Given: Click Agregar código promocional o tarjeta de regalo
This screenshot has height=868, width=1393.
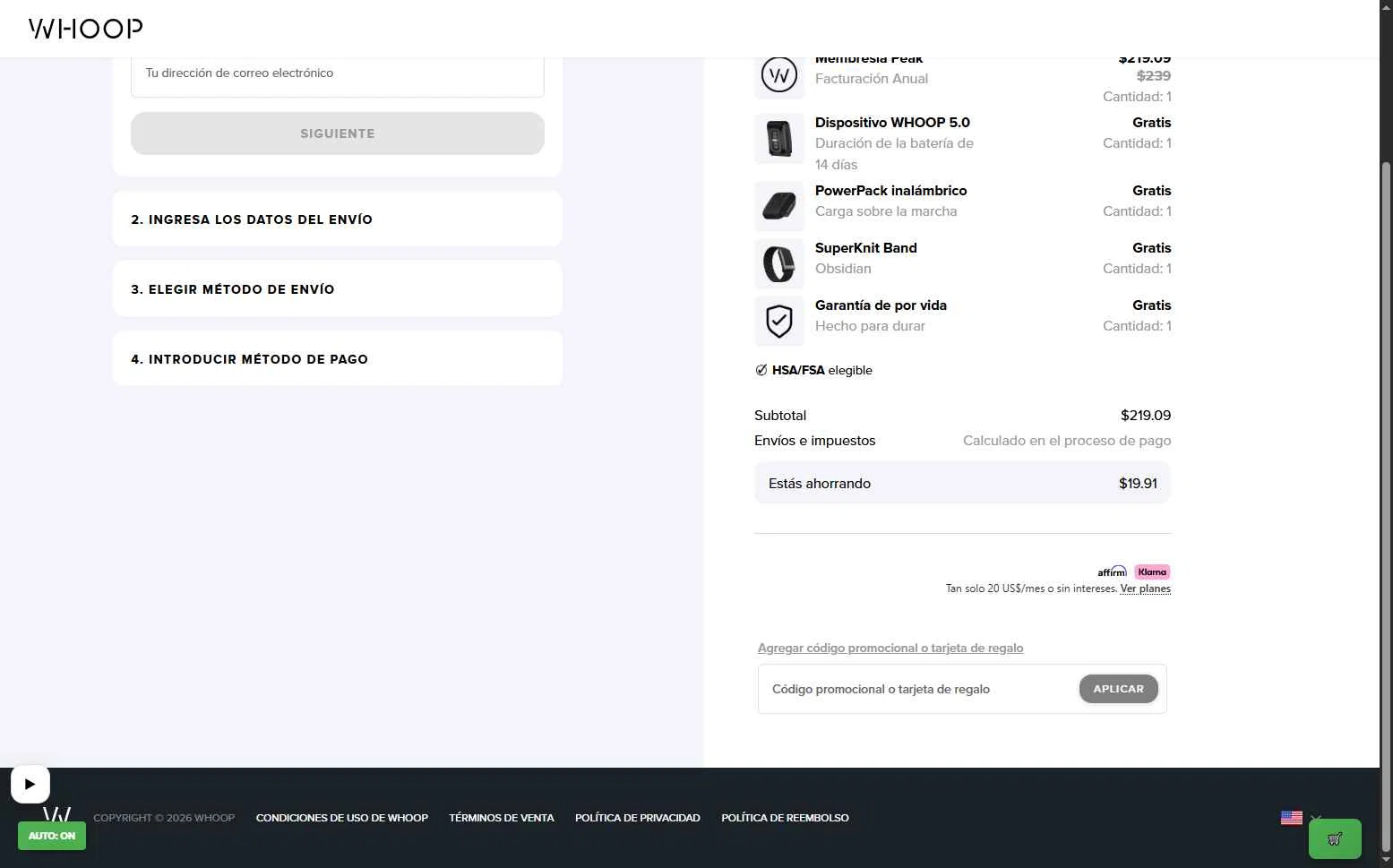Looking at the screenshot, I should click(x=890, y=648).
